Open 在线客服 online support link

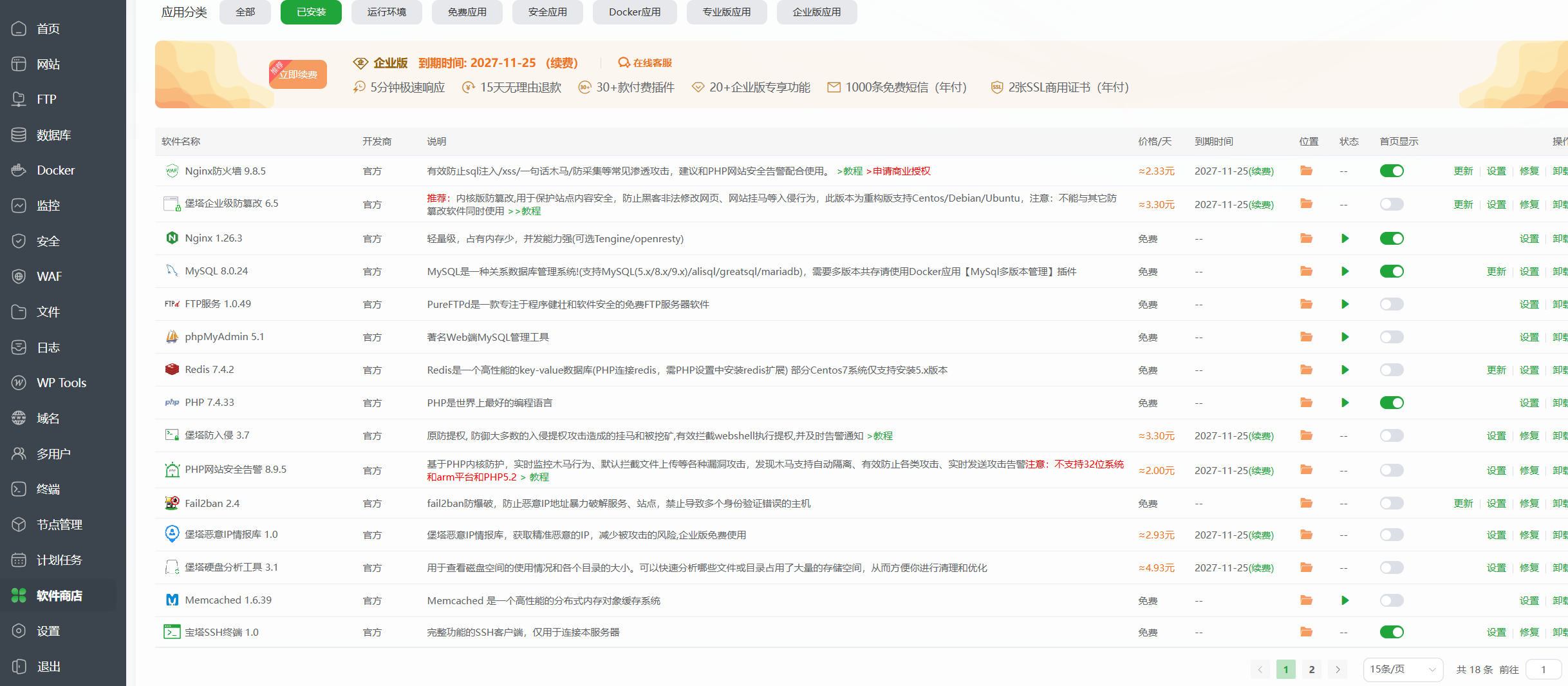click(646, 62)
